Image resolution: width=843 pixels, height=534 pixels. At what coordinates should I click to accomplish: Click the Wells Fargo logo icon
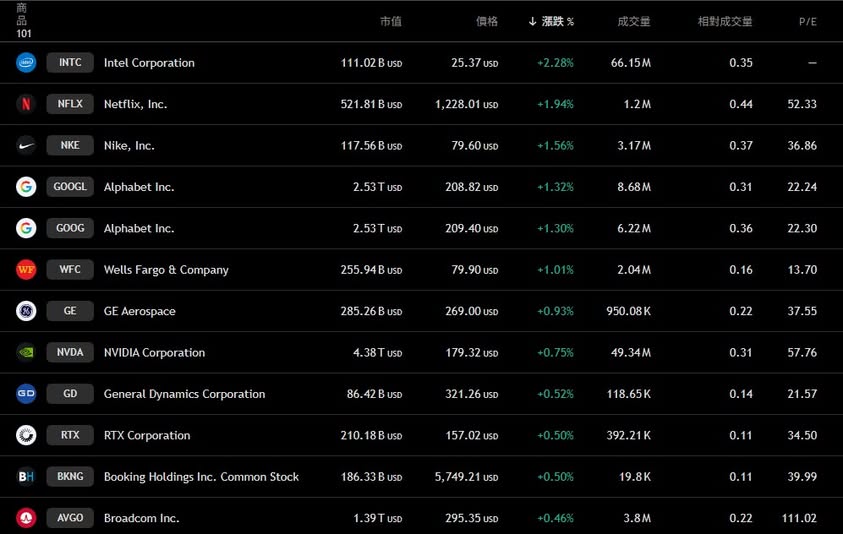pos(26,270)
